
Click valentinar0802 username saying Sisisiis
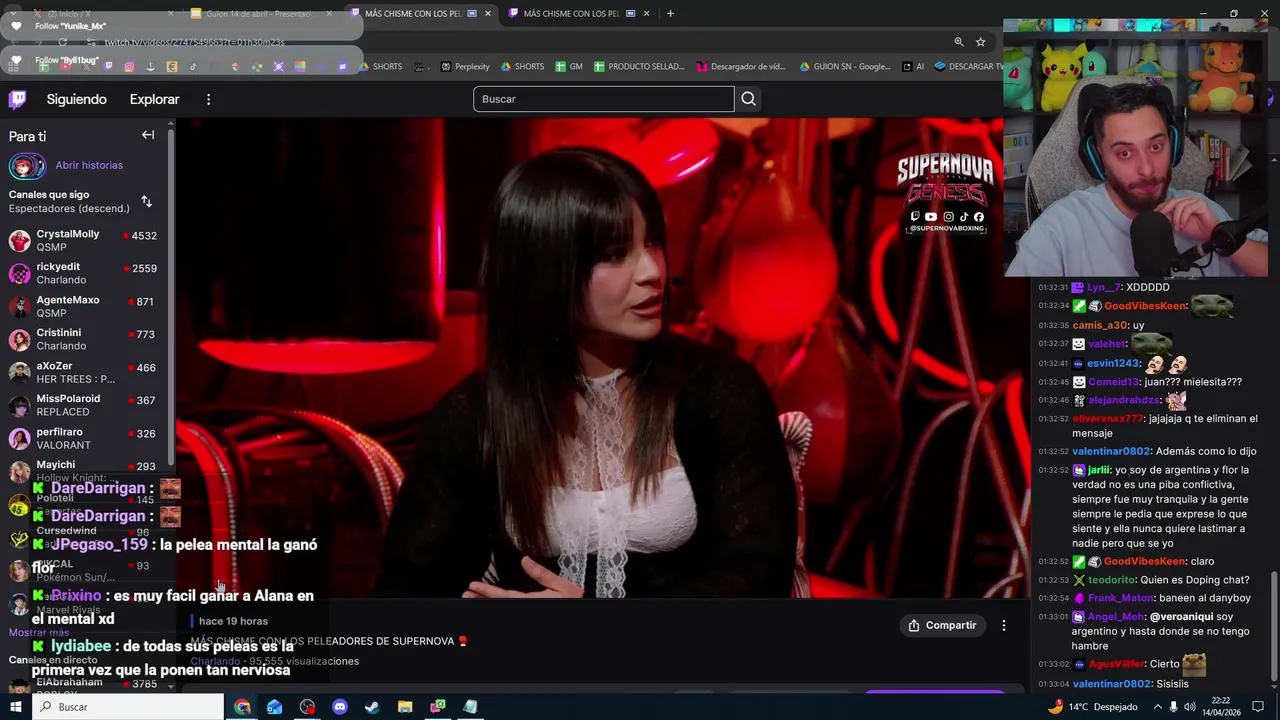[1112, 684]
